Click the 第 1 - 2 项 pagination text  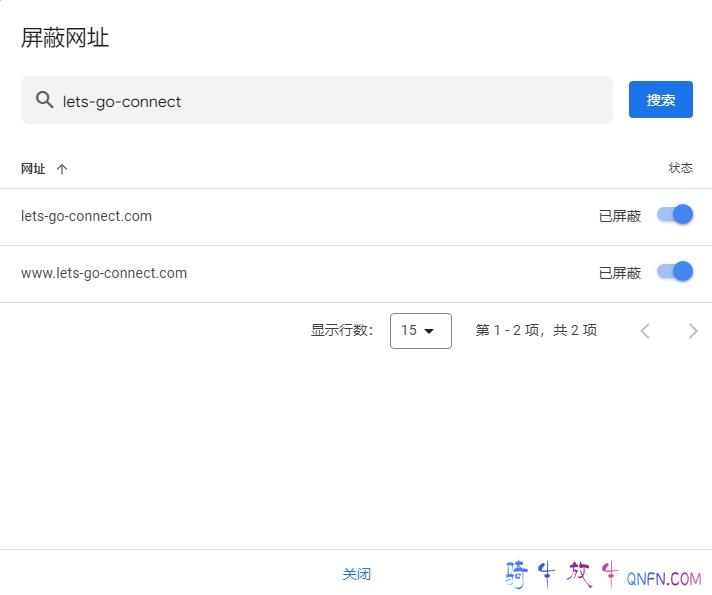pos(536,331)
